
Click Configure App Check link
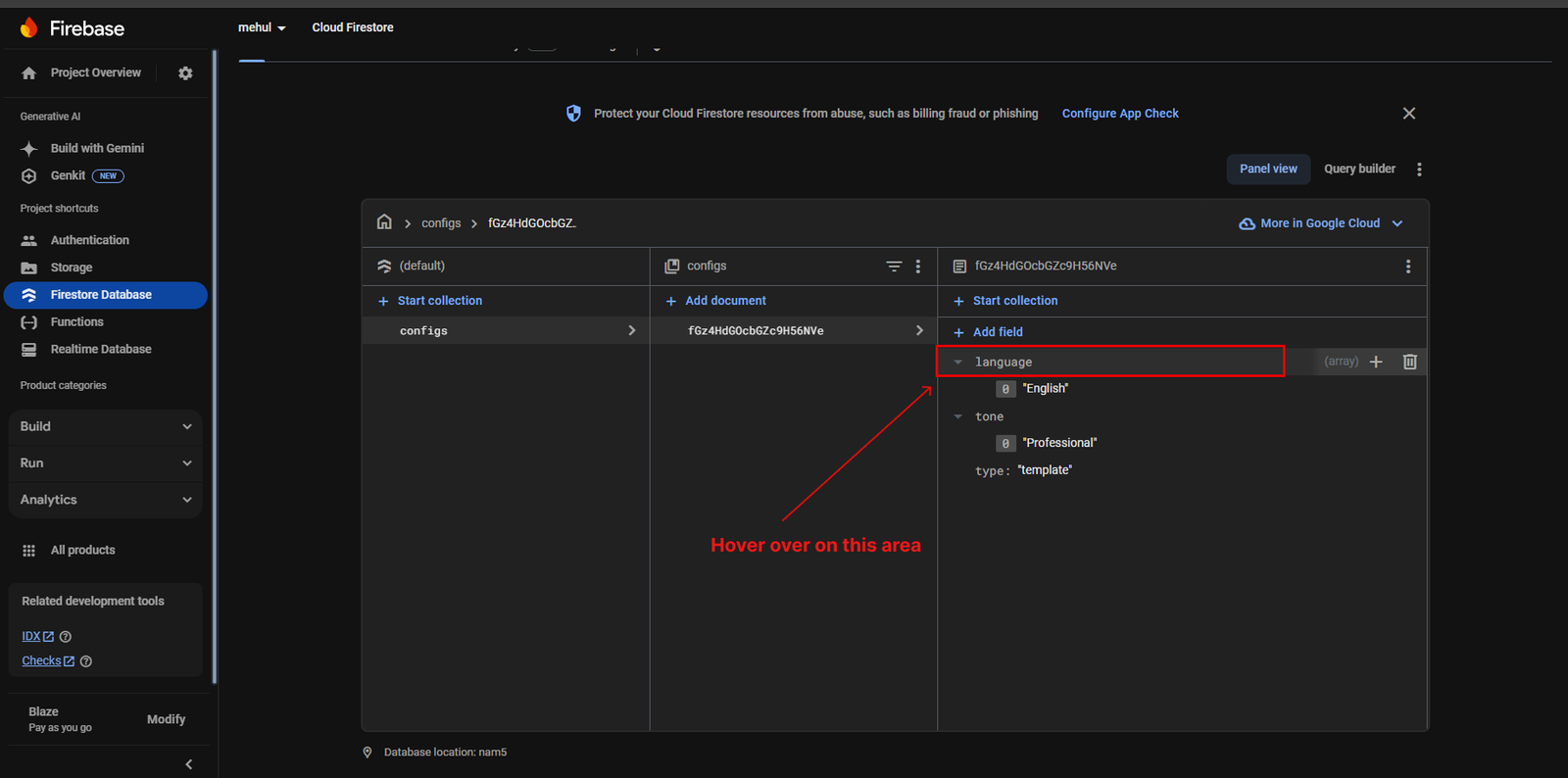pyautogui.click(x=1120, y=114)
